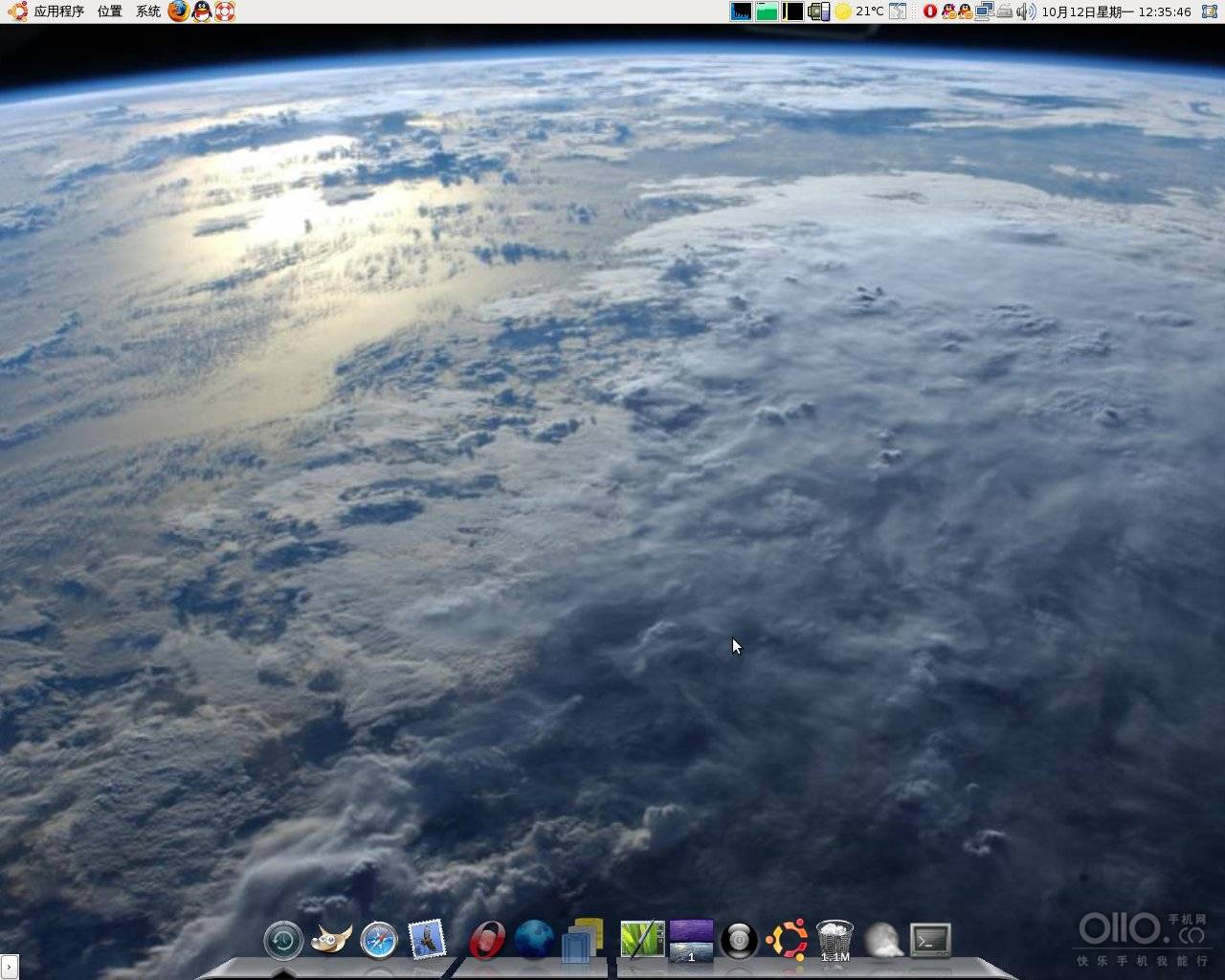
Task: Open the green grass wallpaper icon in the dock
Action: point(642,940)
